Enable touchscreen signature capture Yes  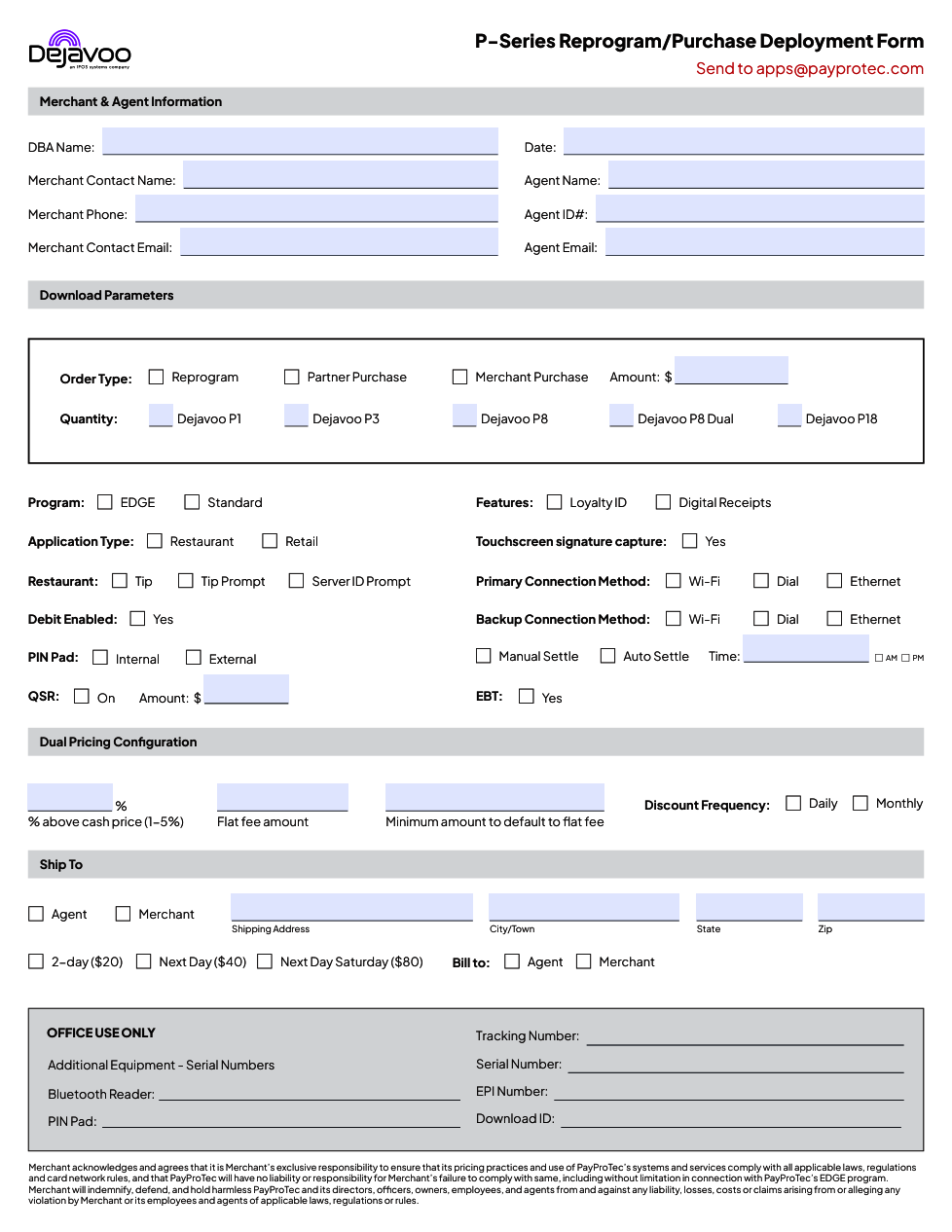coord(690,541)
